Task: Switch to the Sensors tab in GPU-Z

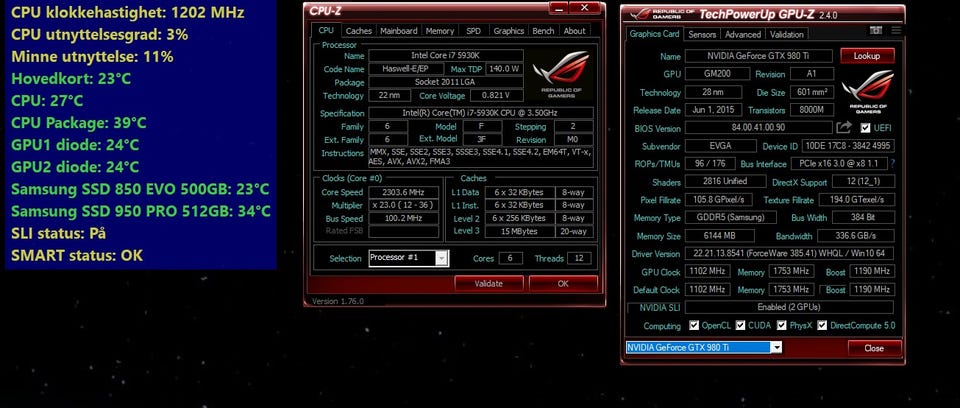Action: click(702, 34)
